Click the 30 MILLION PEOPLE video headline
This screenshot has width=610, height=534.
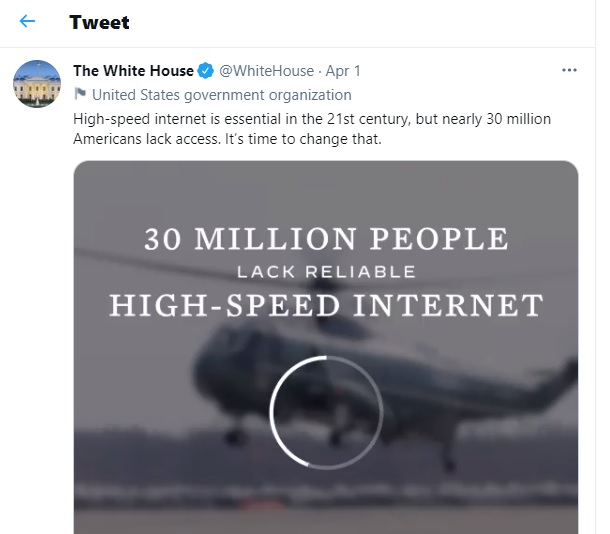pyautogui.click(x=326, y=239)
